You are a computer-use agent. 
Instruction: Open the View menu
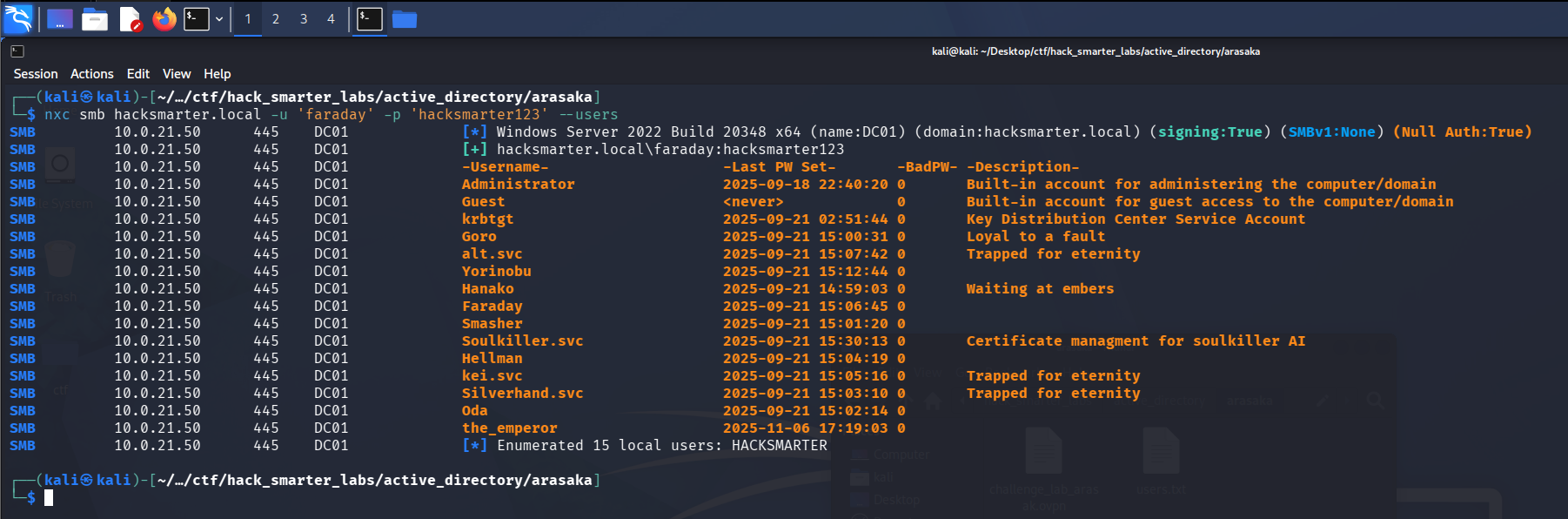[177, 74]
